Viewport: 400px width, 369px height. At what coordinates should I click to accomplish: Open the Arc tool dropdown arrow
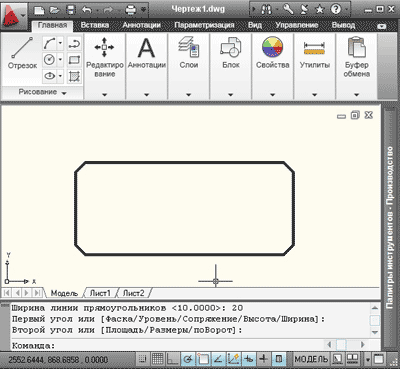[x=60, y=43]
